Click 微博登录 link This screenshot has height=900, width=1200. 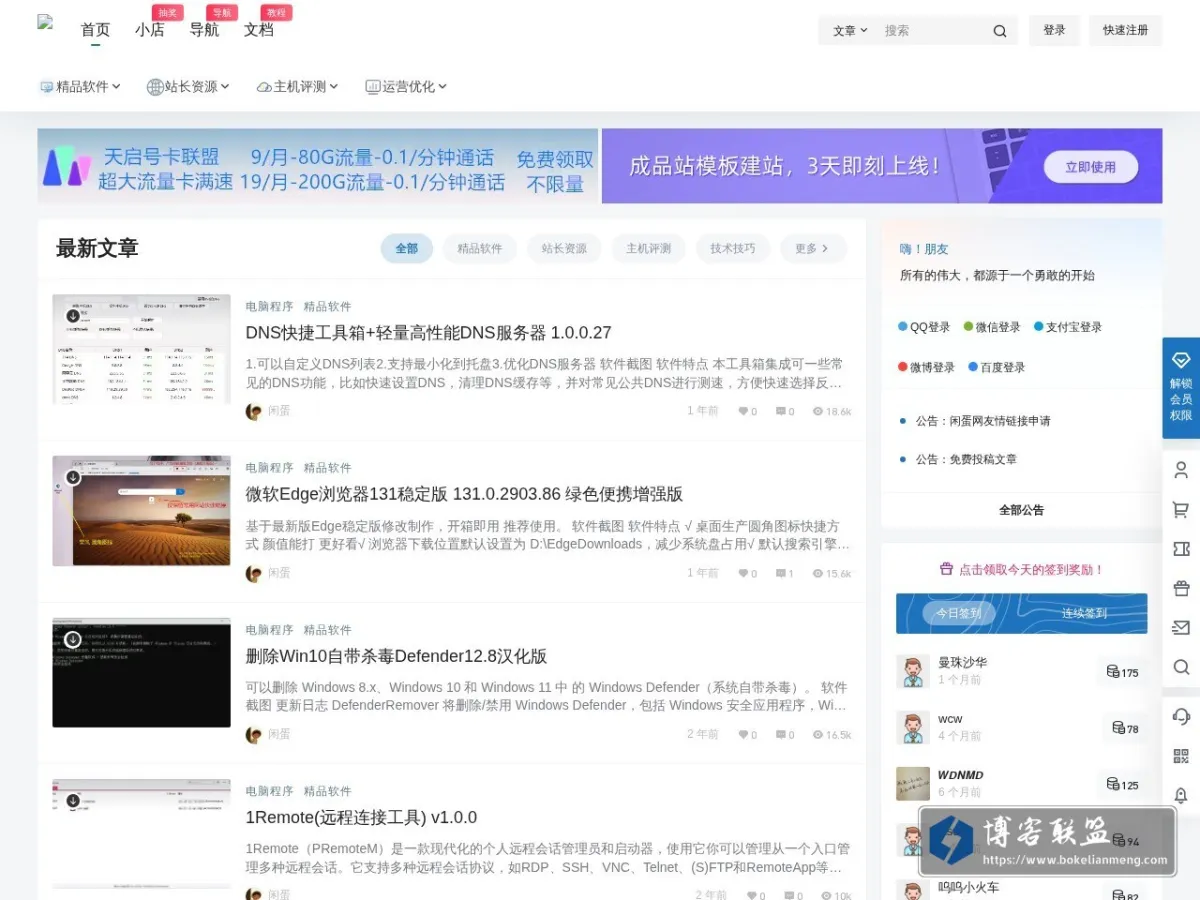[926, 367]
